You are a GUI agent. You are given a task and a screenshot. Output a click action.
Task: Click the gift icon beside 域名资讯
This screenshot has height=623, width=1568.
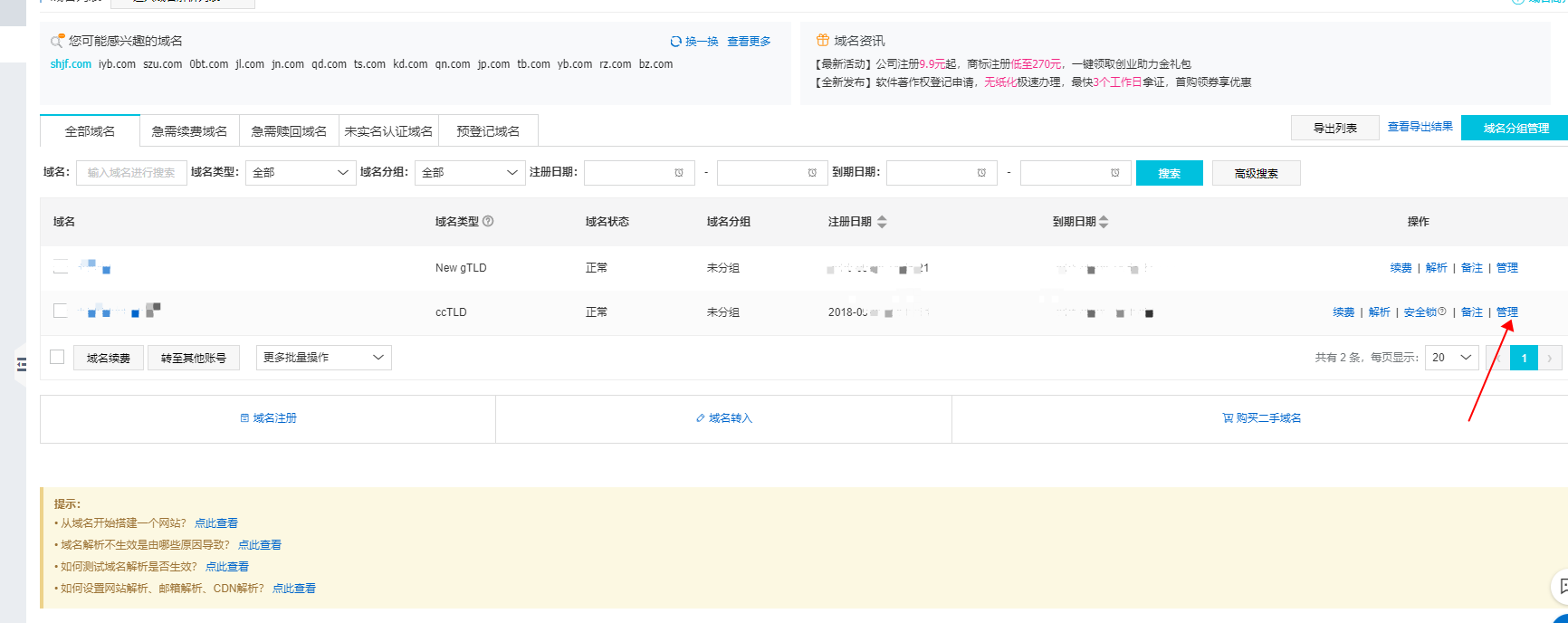click(x=822, y=41)
